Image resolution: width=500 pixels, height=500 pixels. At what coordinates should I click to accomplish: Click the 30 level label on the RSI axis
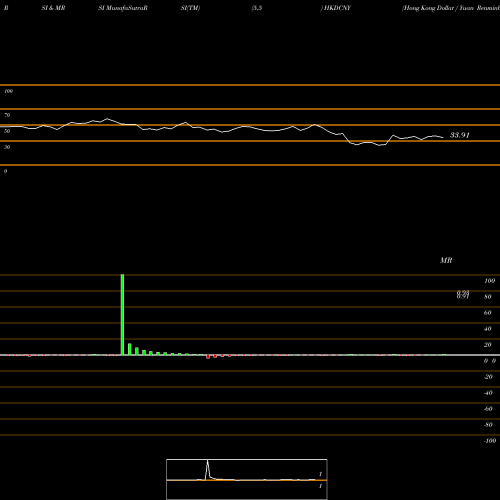coord(7,147)
